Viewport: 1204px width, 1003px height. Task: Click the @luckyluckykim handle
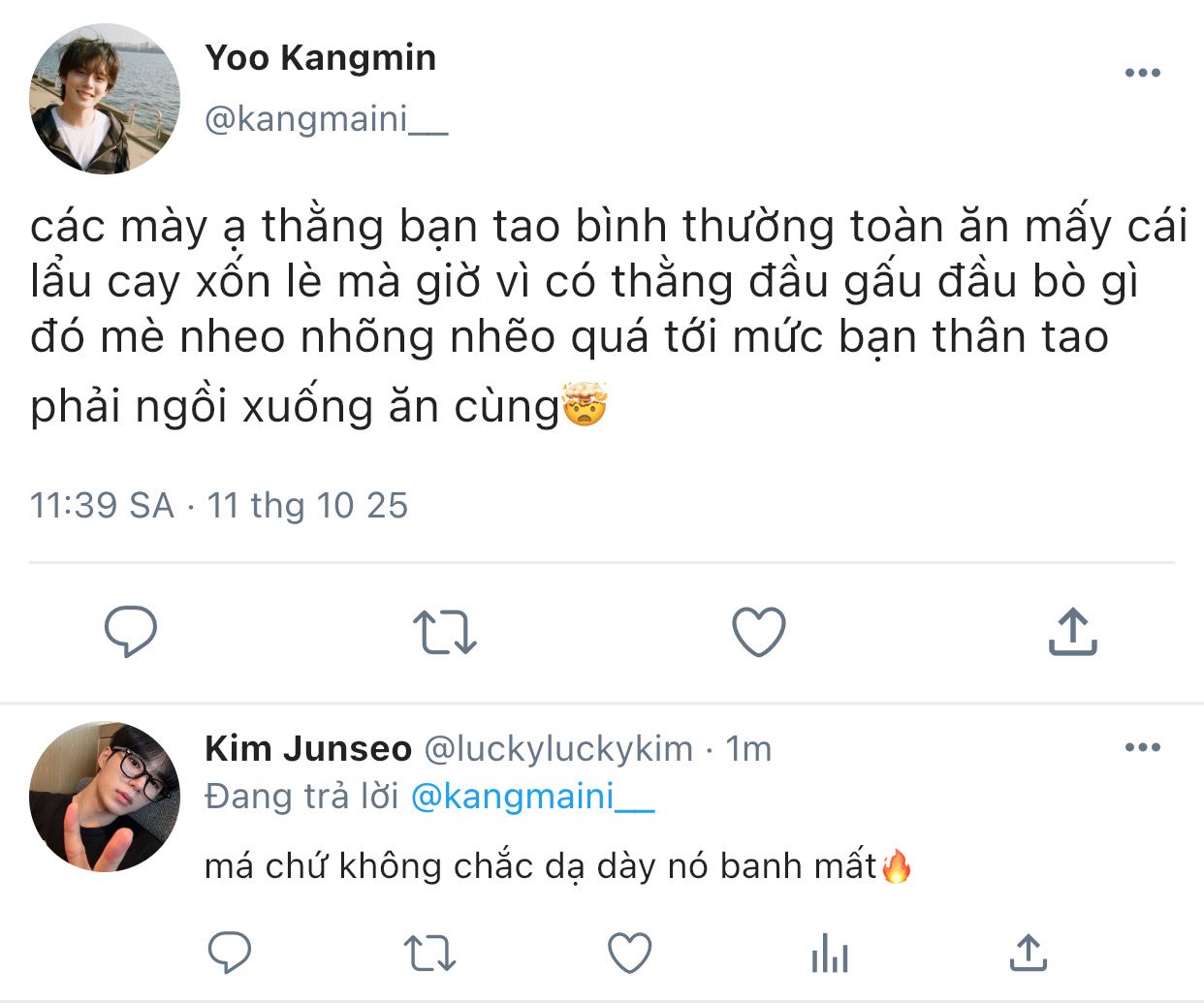pos(559,748)
